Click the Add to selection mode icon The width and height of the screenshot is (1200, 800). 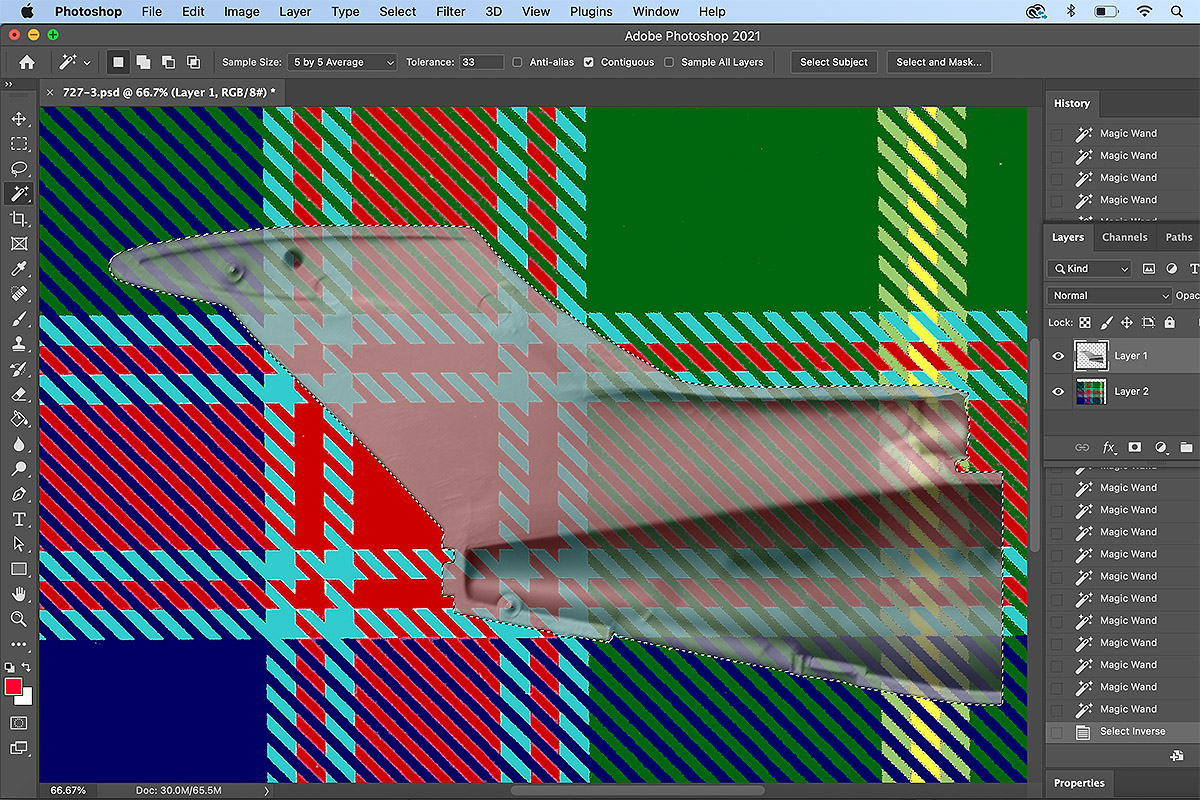pos(144,62)
